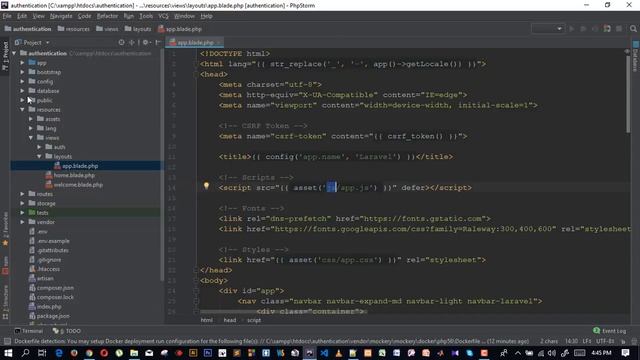The height and width of the screenshot is (360, 640).
Task: Click the volume icon in system tray
Action: click(552, 353)
